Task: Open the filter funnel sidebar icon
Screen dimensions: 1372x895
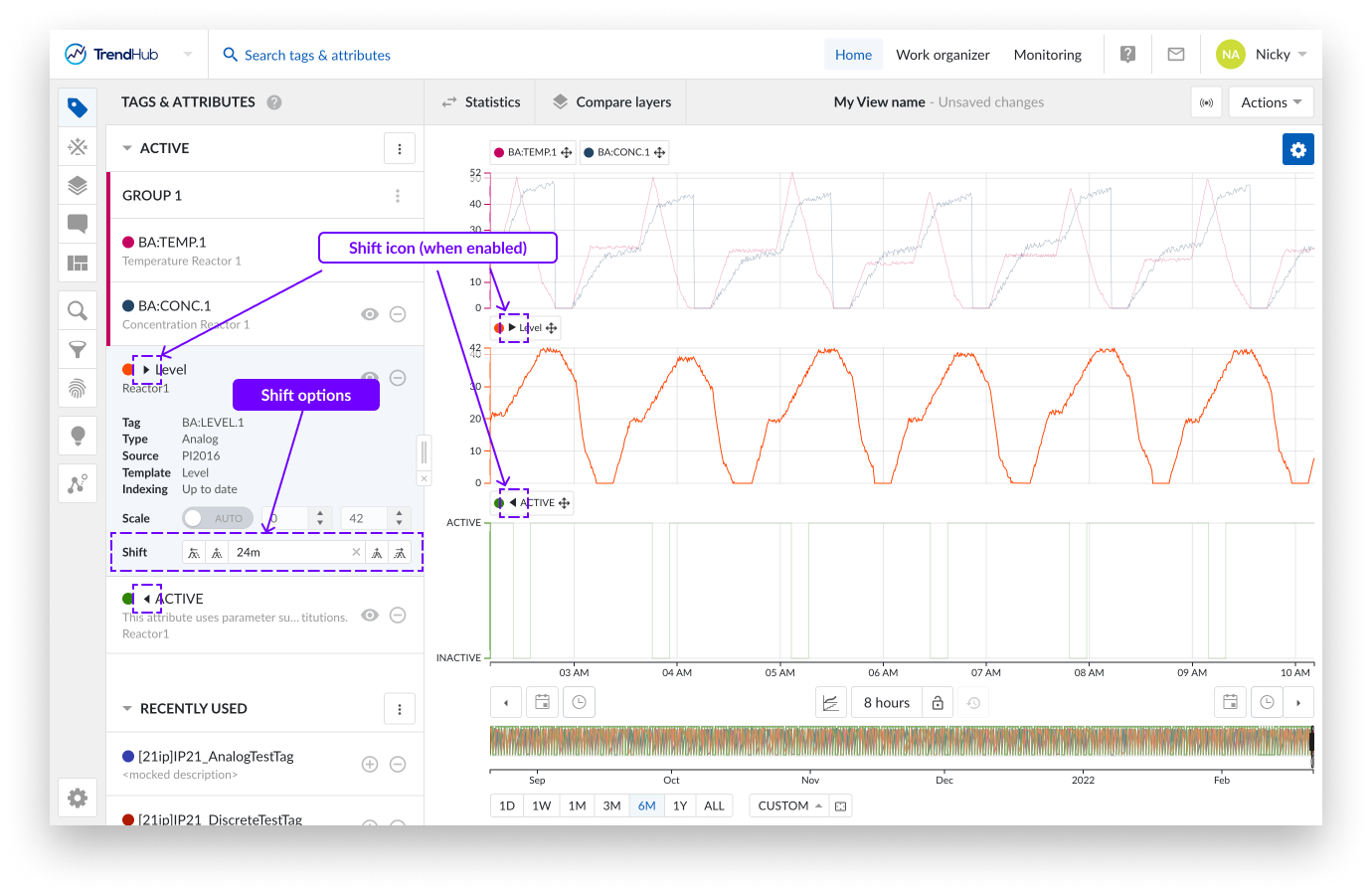Action: click(78, 349)
